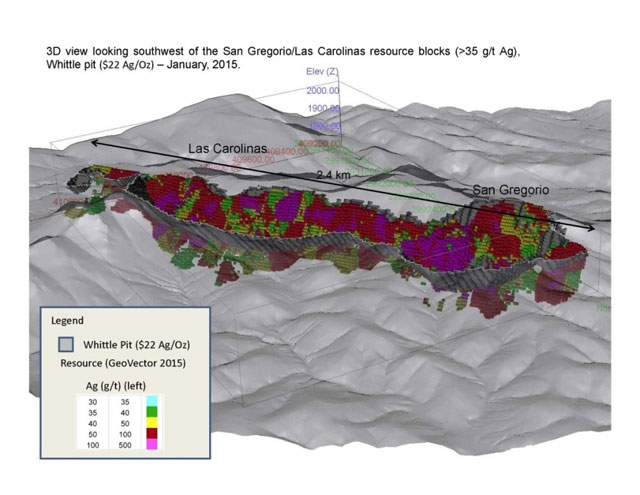Click the '1900.00' elevation value
The width and height of the screenshot is (640, 495).
[x=324, y=108]
